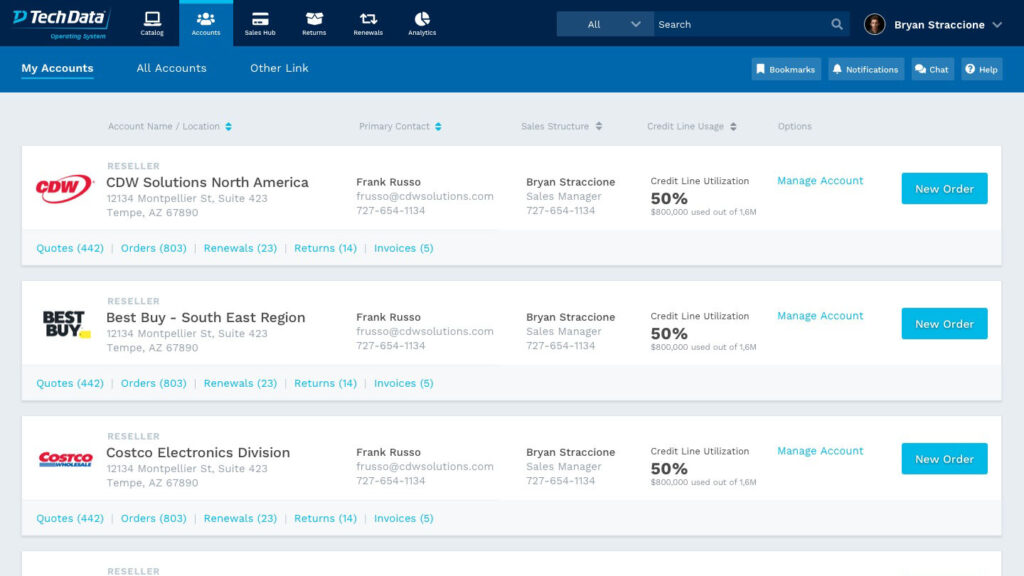This screenshot has height=576, width=1024.
Task: Switch to the All Accounts tab
Action: pos(171,68)
